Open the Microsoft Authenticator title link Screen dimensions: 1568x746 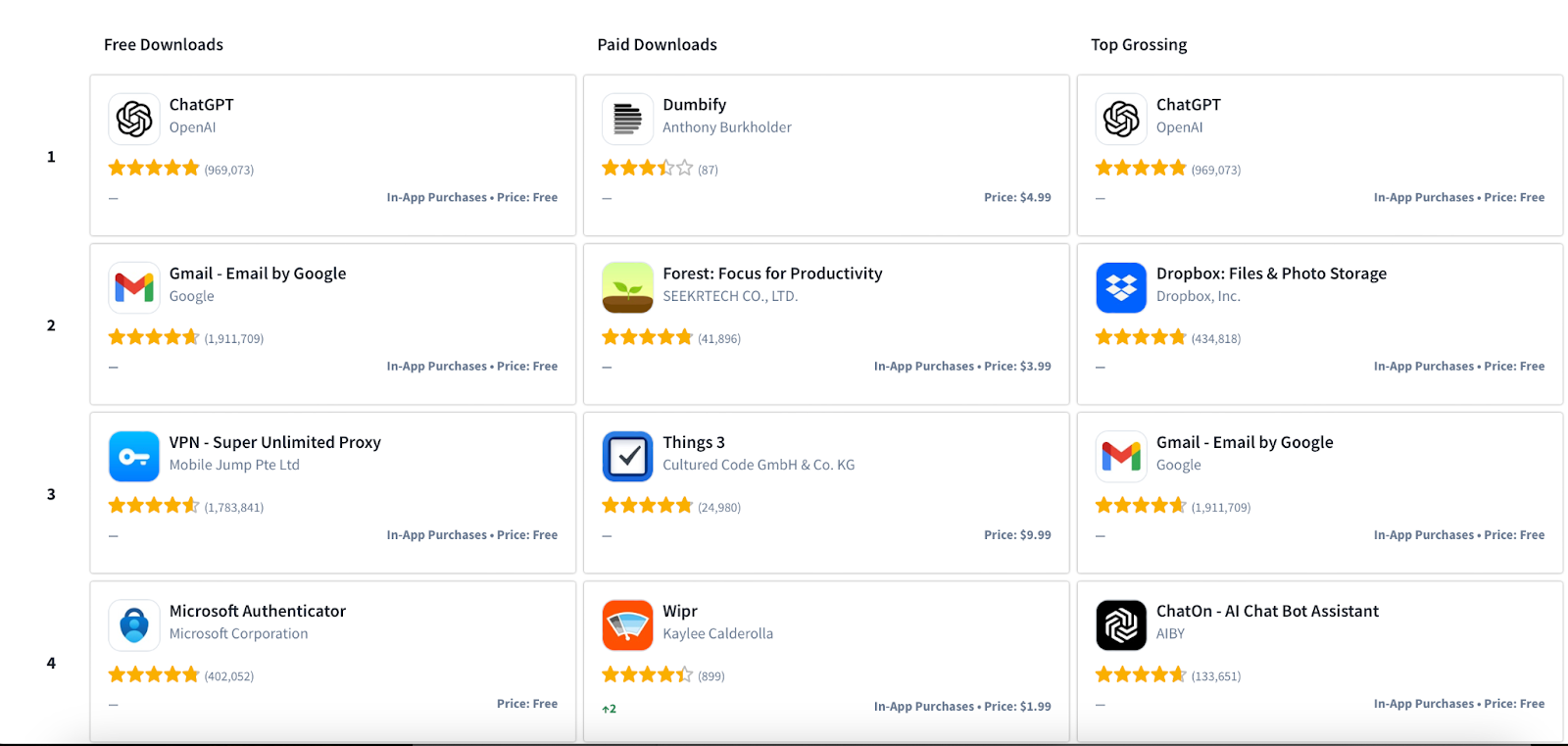258,611
